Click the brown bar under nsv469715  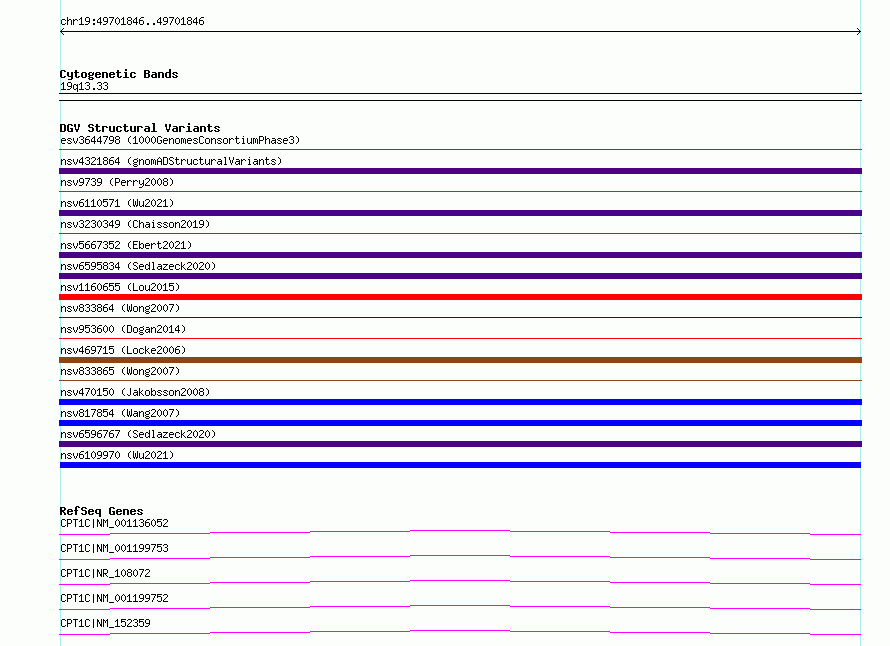point(460,360)
